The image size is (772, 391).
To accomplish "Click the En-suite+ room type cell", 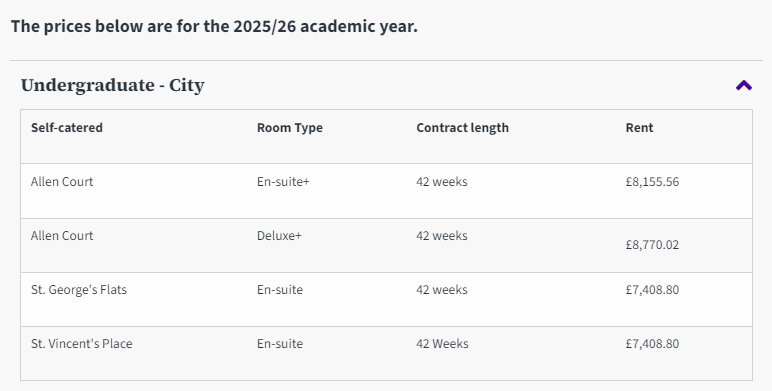I will pos(283,182).
